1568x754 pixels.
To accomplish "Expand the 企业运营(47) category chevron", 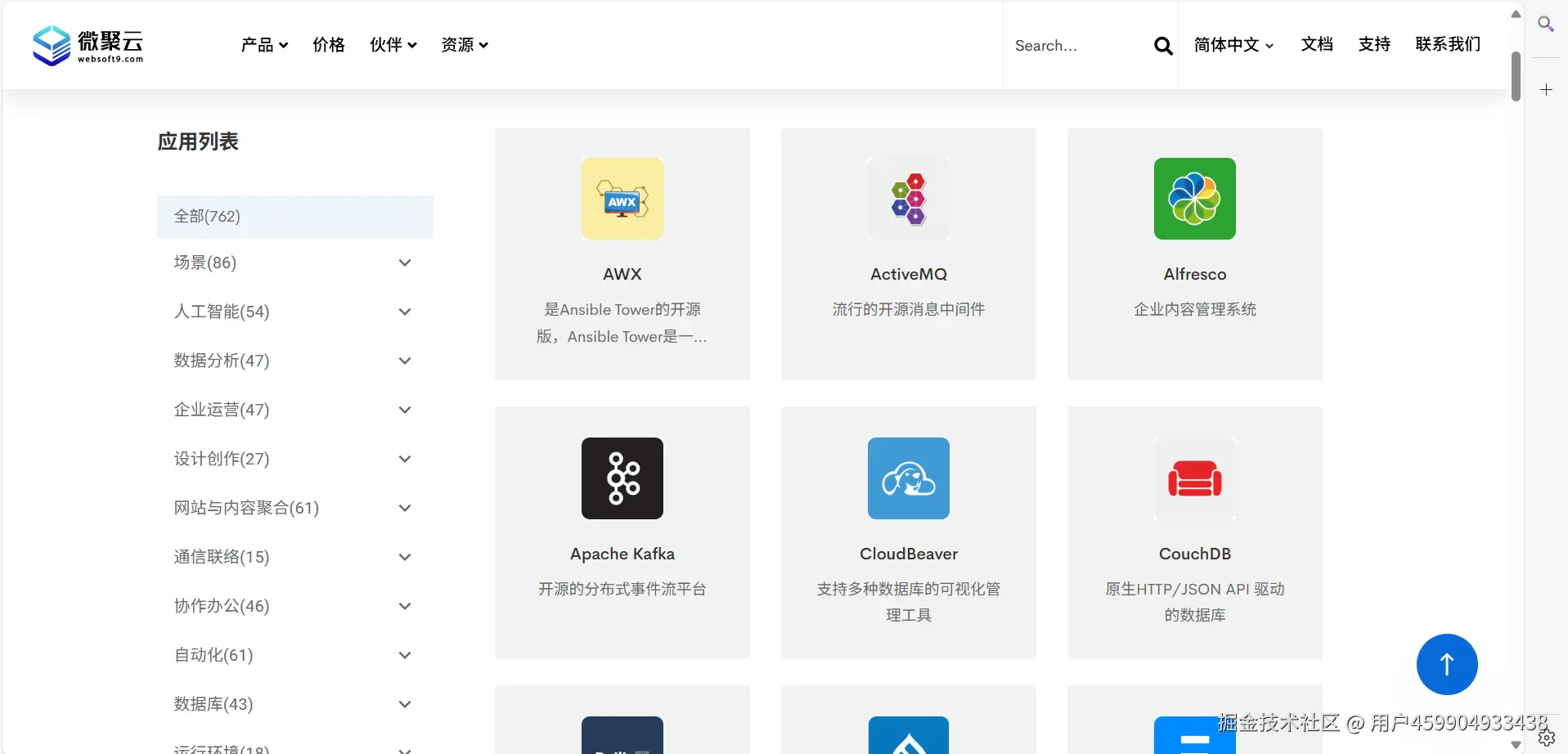I will (x=404, y=410).
